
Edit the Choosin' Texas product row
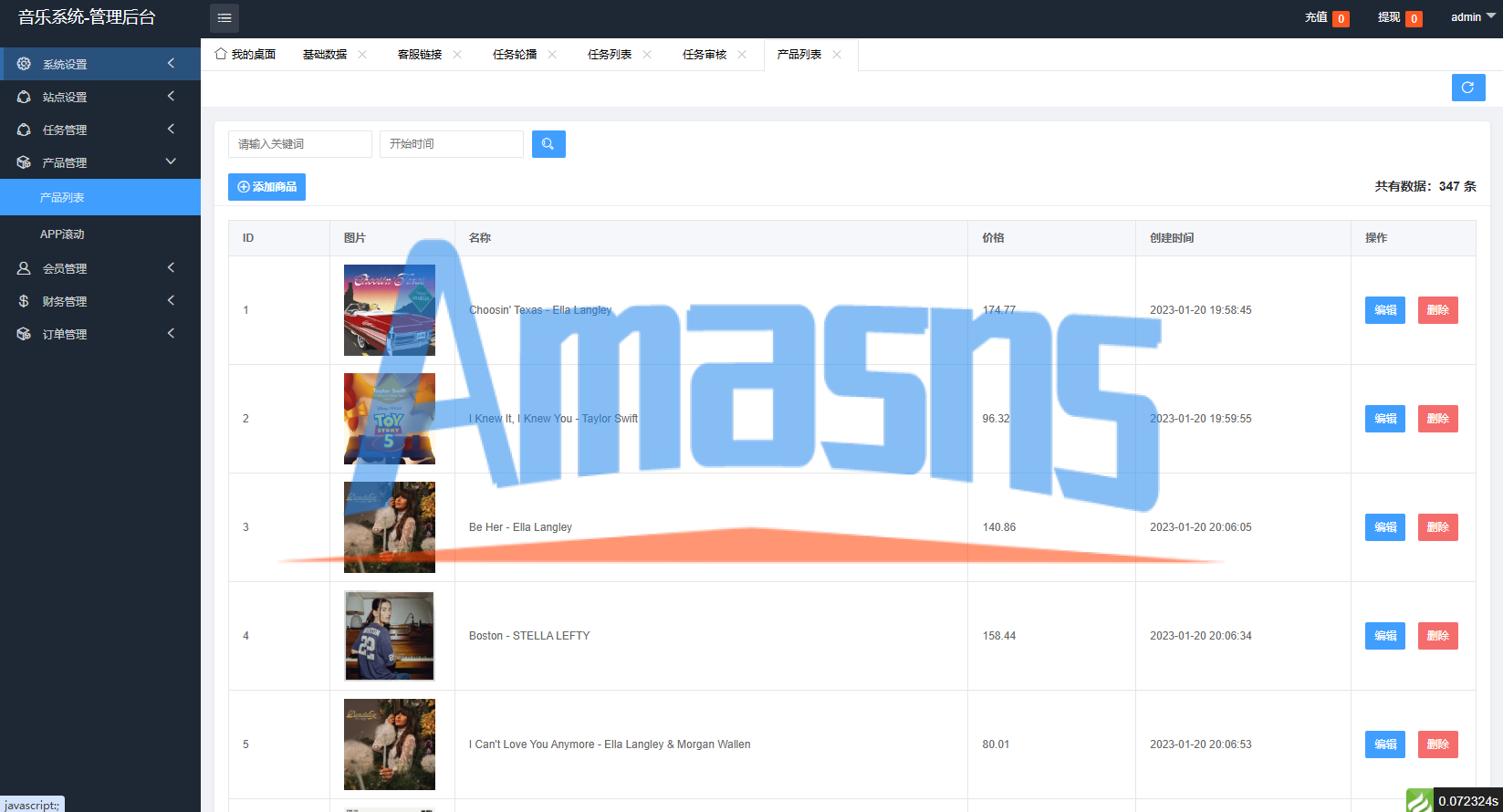click(x=1385, y=310)
